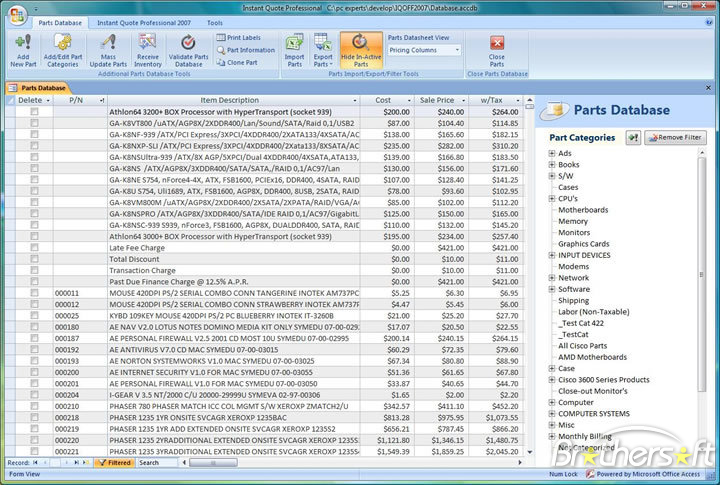Screen dimensions: 720x485
Task: Switch to Parts Database ribbon tab
Action: pos(60,23)
